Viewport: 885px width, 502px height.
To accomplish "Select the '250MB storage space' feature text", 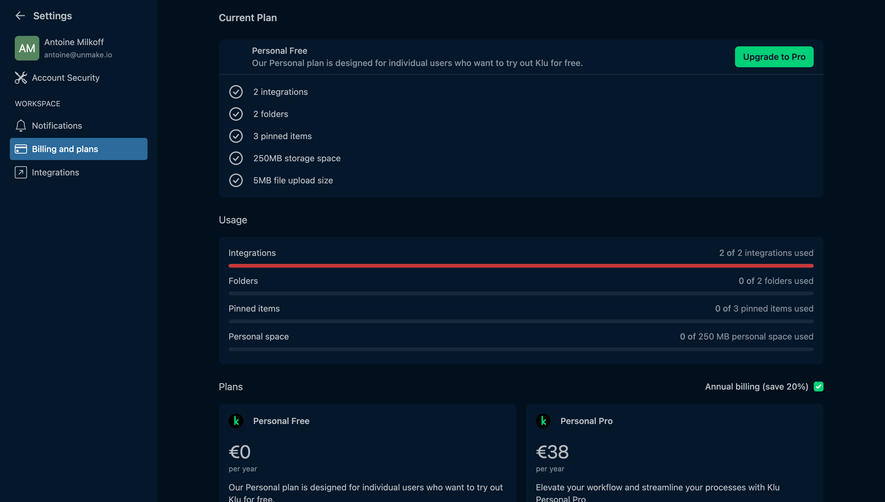I will (297, 158).
